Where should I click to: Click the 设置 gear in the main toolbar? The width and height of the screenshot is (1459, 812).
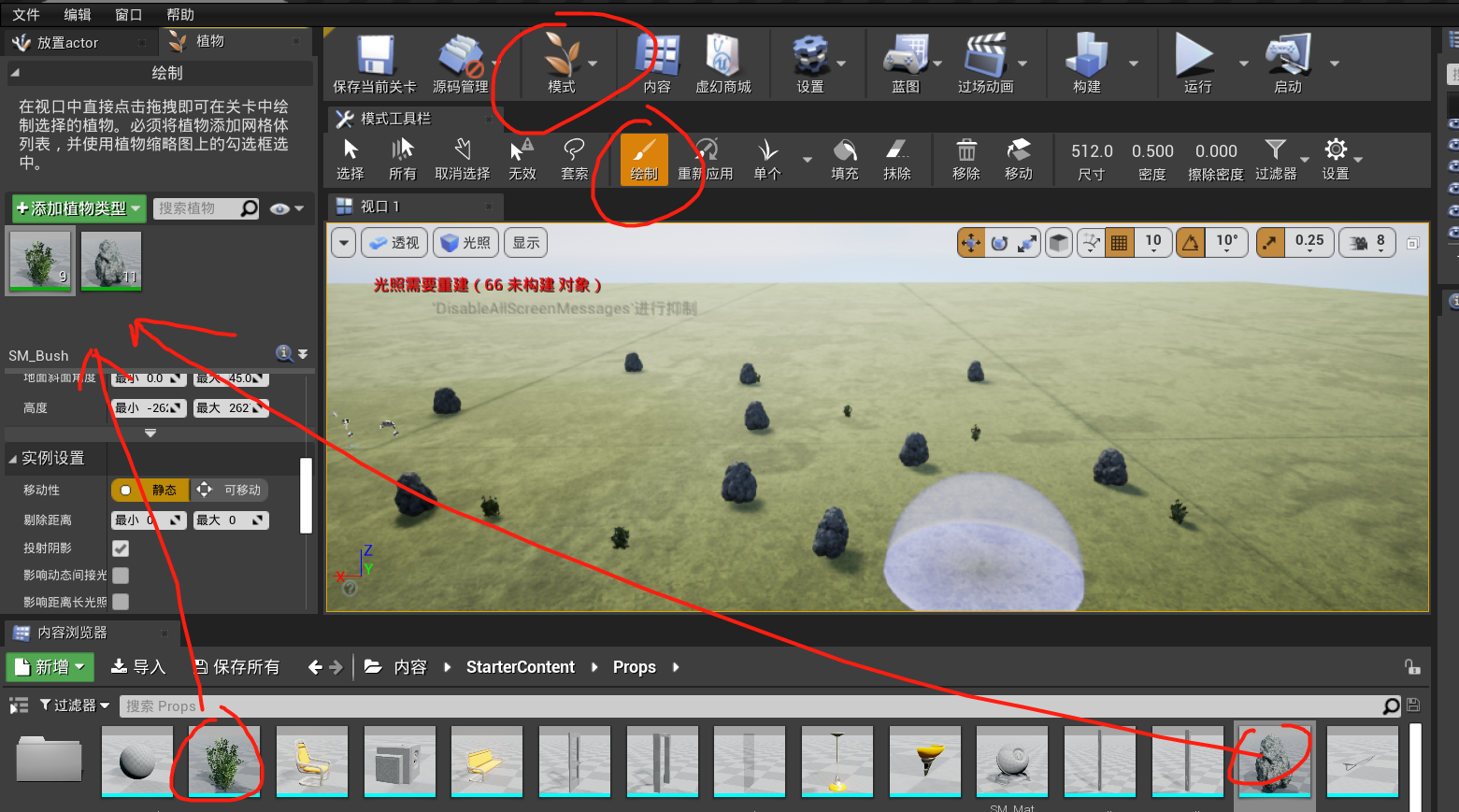(809, 64)
